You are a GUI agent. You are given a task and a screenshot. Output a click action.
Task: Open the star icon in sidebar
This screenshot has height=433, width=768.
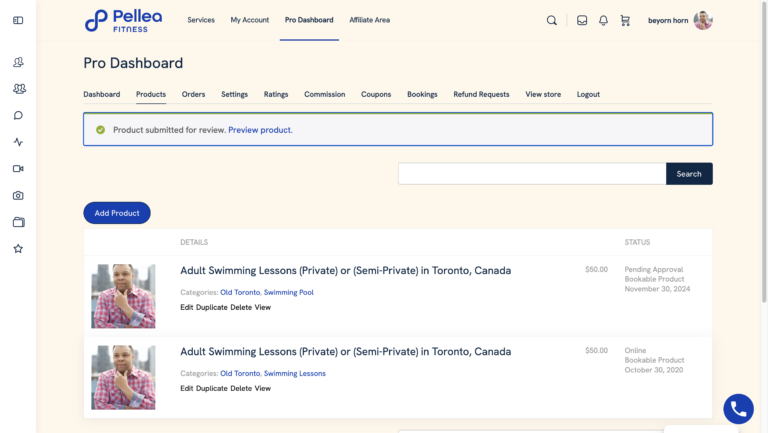pyautogui.click(x=18, y=249)
